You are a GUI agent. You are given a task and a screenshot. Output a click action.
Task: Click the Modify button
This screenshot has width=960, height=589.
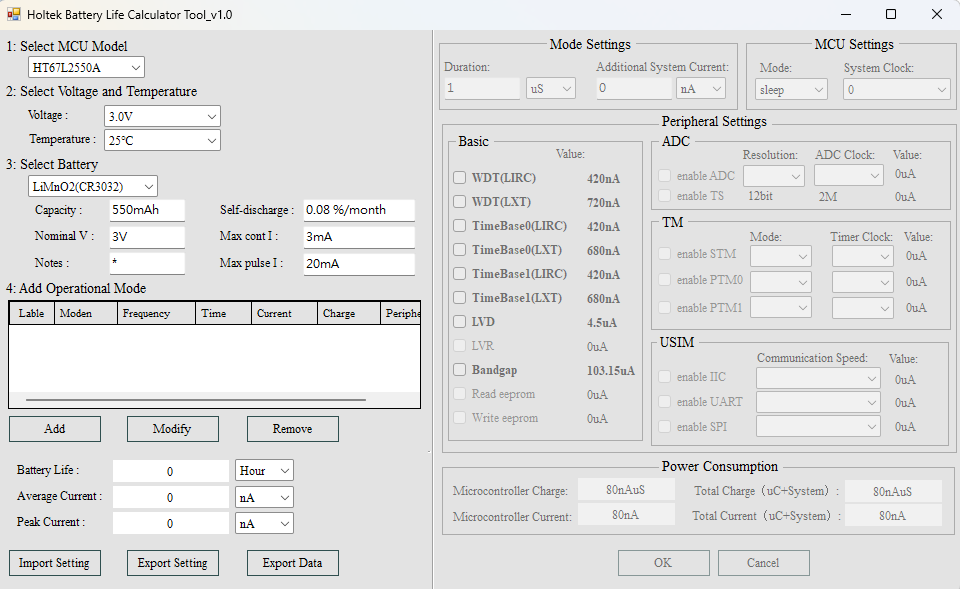172,429
